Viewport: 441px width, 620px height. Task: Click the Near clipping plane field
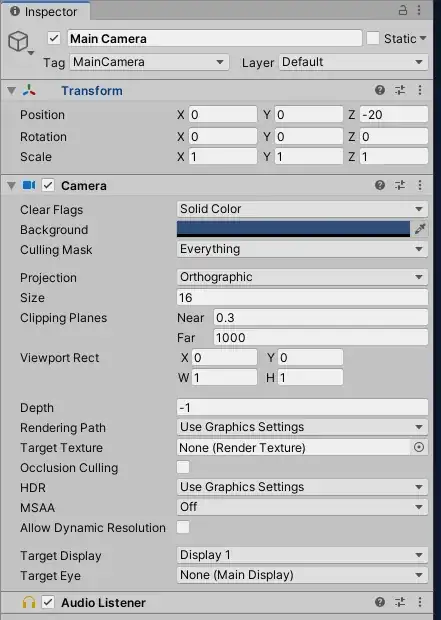320,318
